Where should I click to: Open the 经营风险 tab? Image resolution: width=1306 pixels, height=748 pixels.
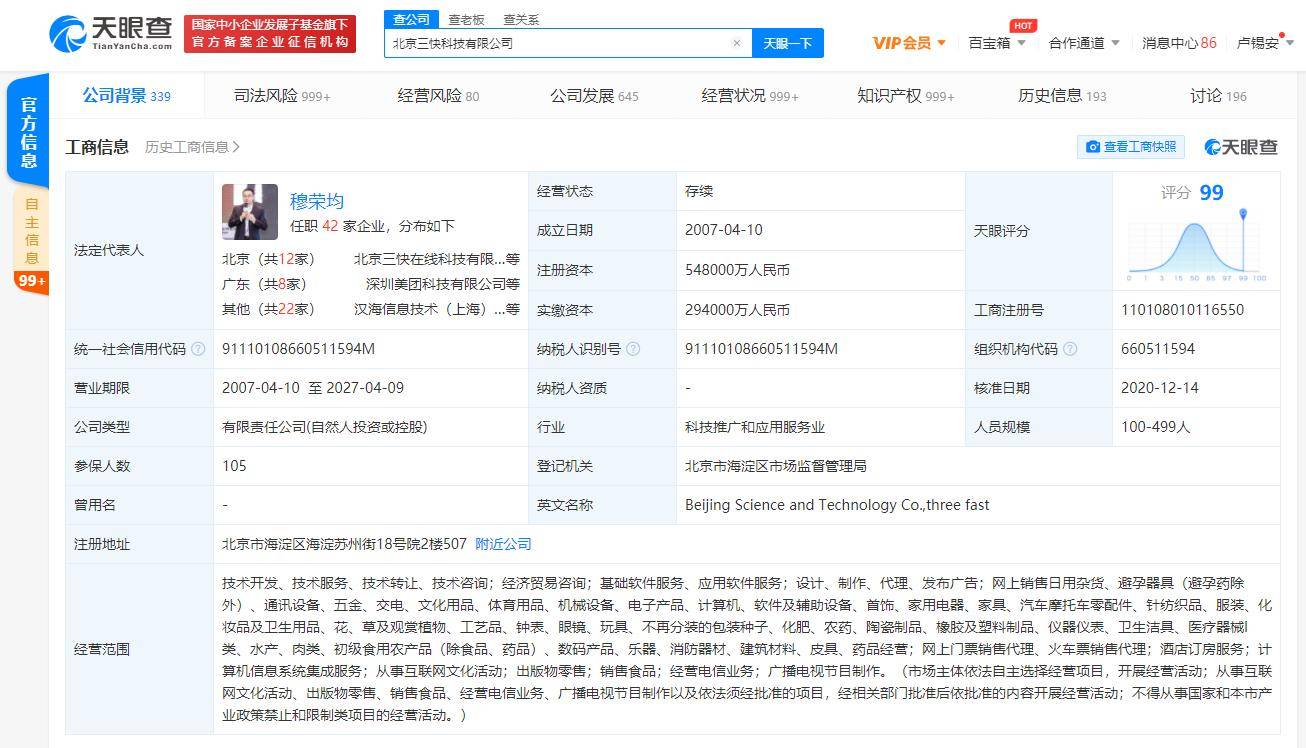438,96
